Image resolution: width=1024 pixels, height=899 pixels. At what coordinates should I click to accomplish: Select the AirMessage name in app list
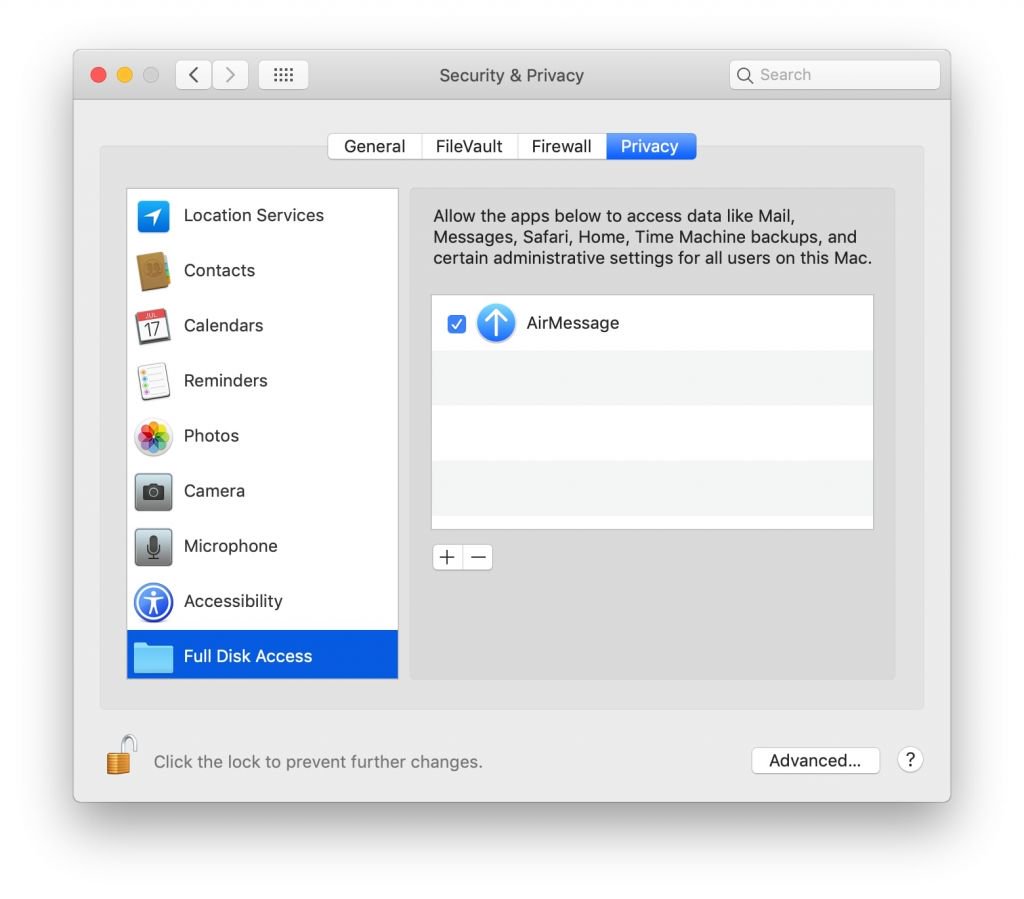pos(573,323)
